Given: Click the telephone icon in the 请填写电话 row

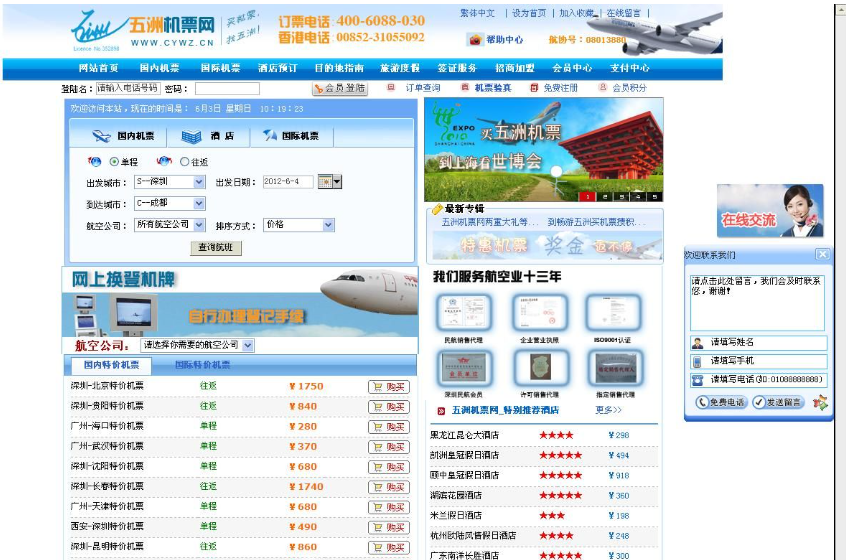Looking at the screenshot, I should point(698,380).
